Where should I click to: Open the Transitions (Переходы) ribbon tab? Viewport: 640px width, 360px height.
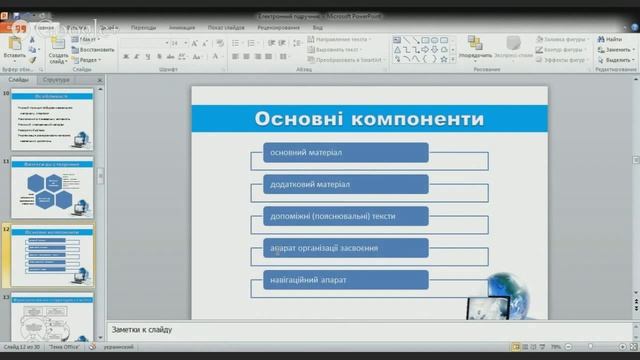(x=143, y=28)
